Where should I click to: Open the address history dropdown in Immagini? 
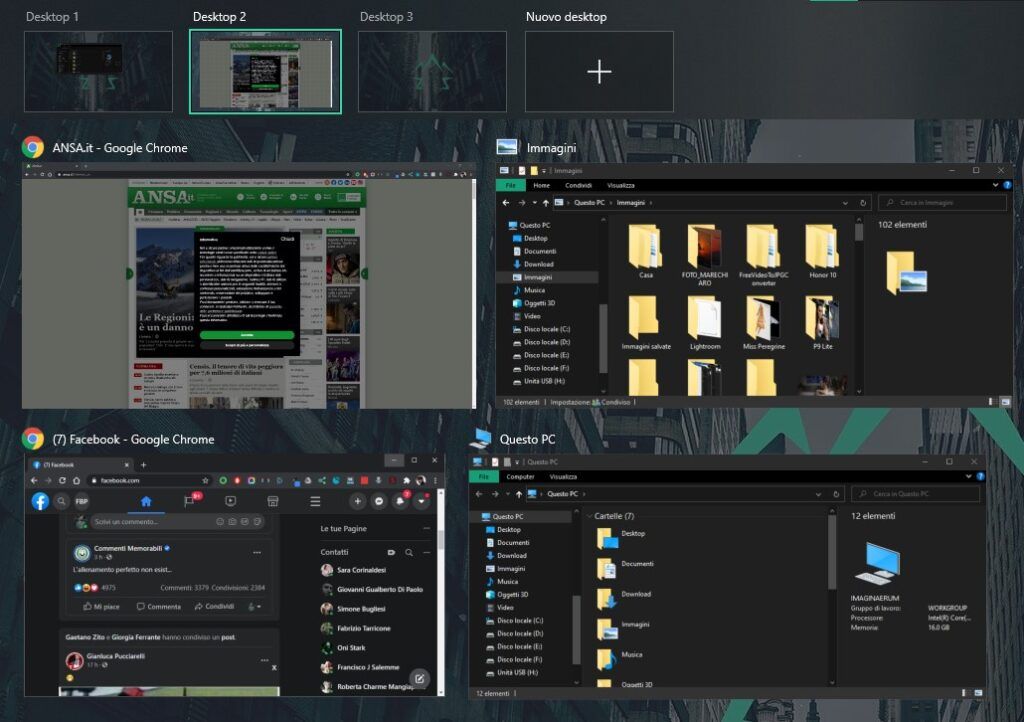[845, 203]
